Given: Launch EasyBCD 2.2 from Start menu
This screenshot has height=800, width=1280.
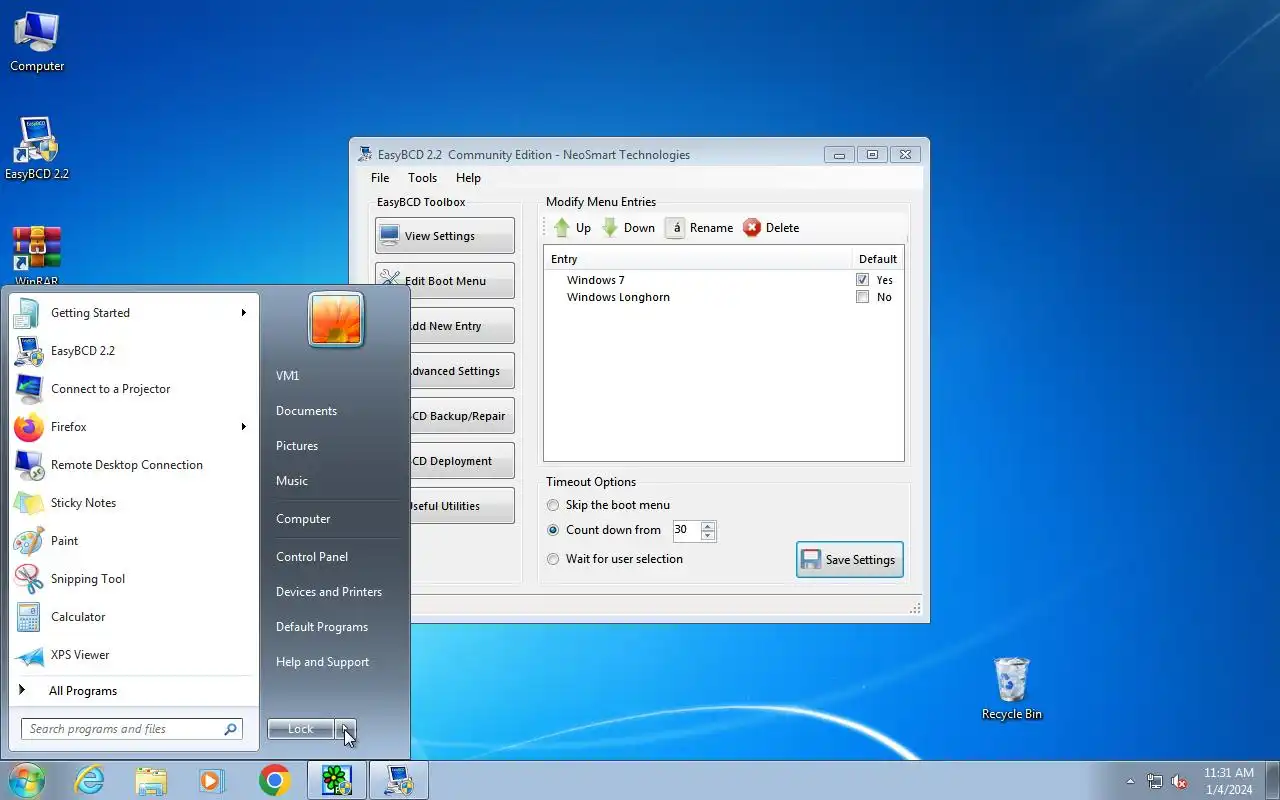Looking at the screenshot, I should point(133,351).
